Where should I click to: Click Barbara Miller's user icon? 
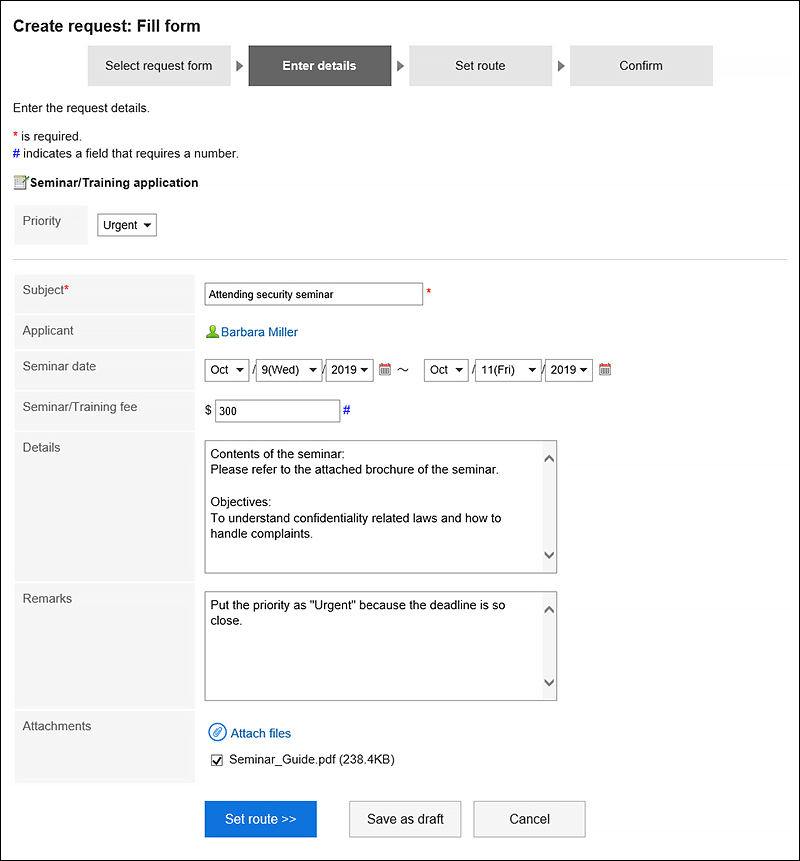tap(212, 332)
